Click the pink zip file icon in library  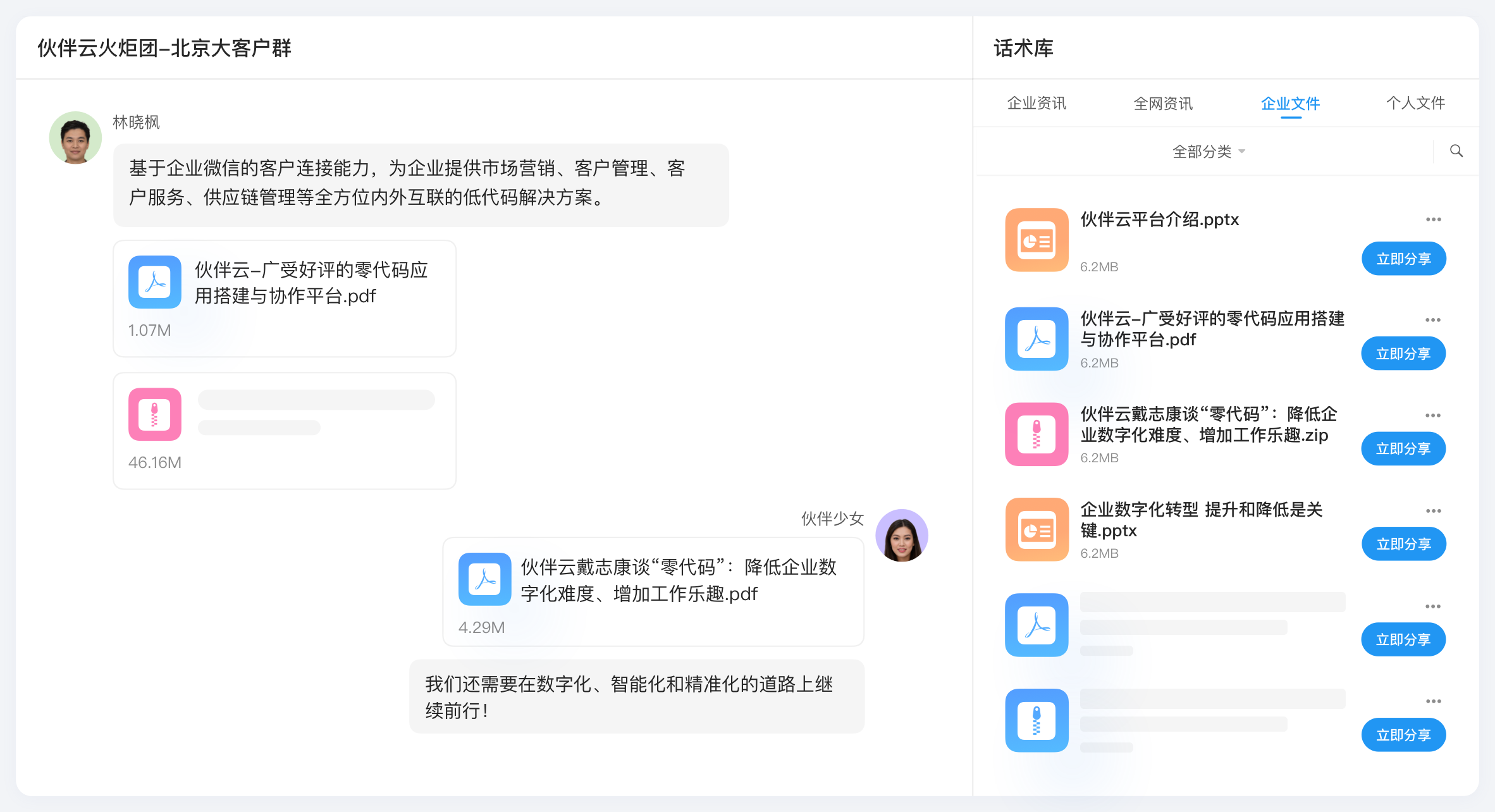[1037, 434]
